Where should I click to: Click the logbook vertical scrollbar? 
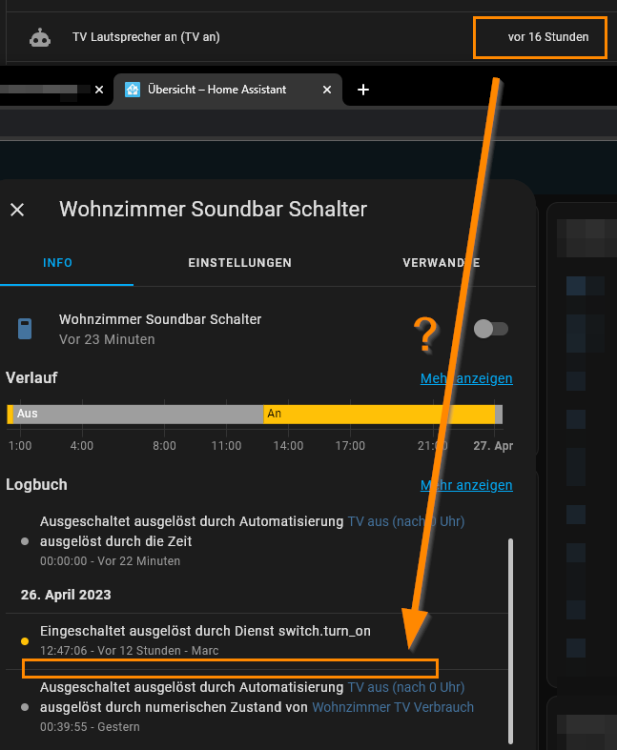510,641
